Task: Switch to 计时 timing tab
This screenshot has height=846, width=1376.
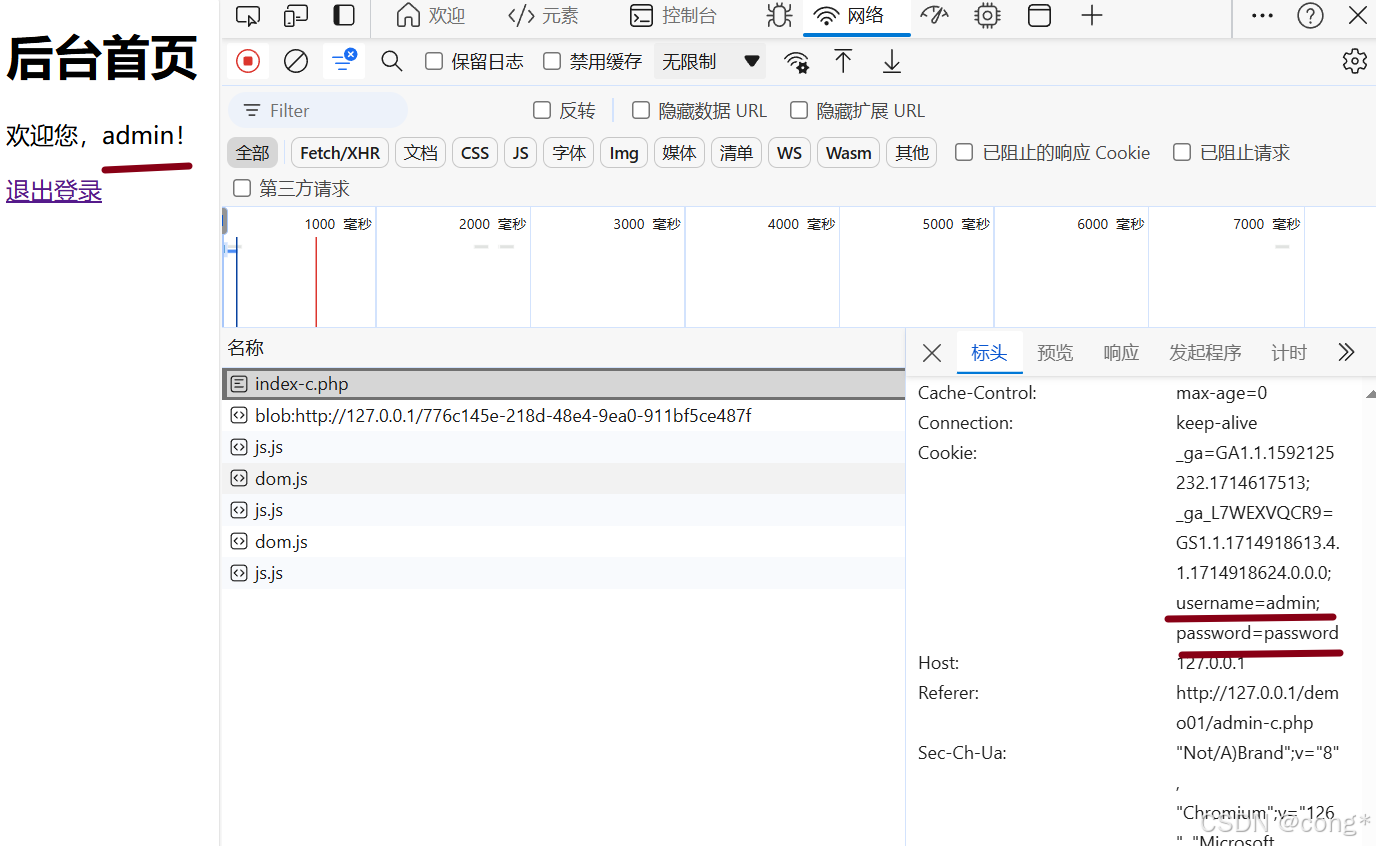Action: 1289,352
